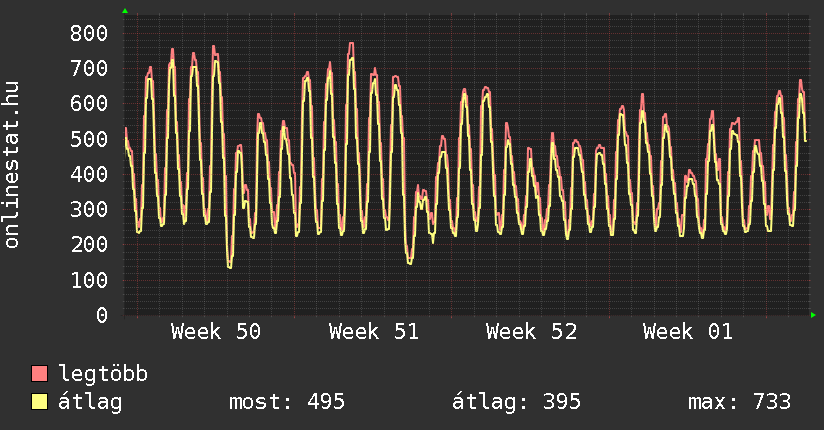Click the 100 y-axis value
The width and height of the screenshot is (824, 430).
[88, 280]
